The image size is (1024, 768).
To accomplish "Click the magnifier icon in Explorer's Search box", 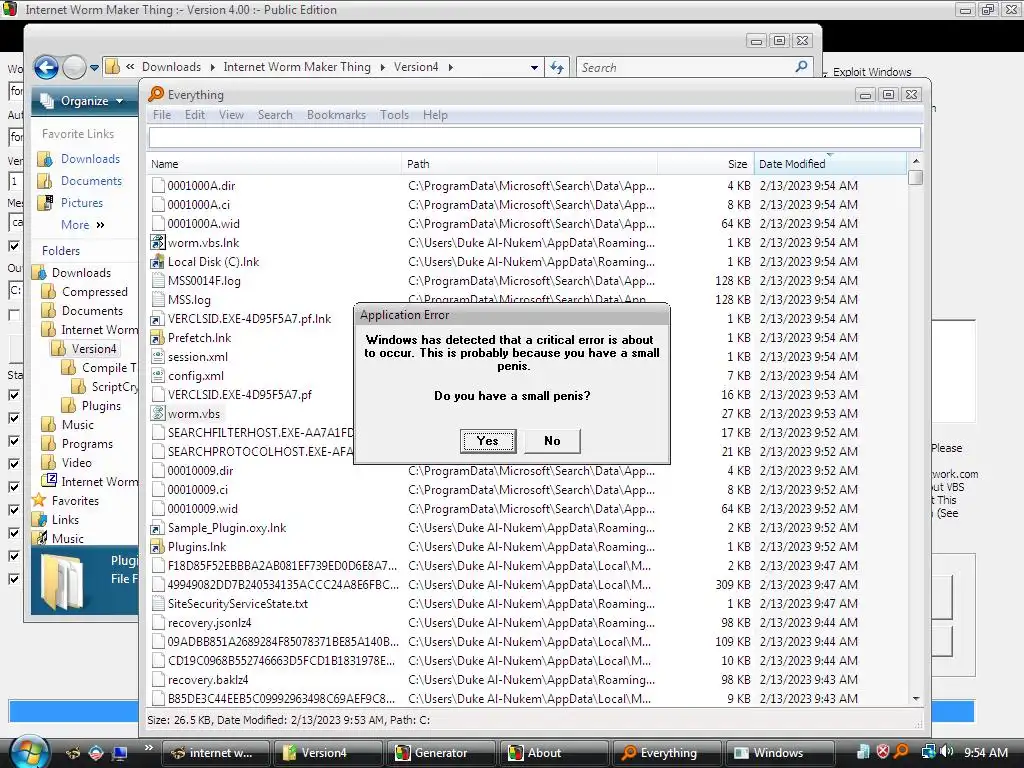I will tap(801, 67).
